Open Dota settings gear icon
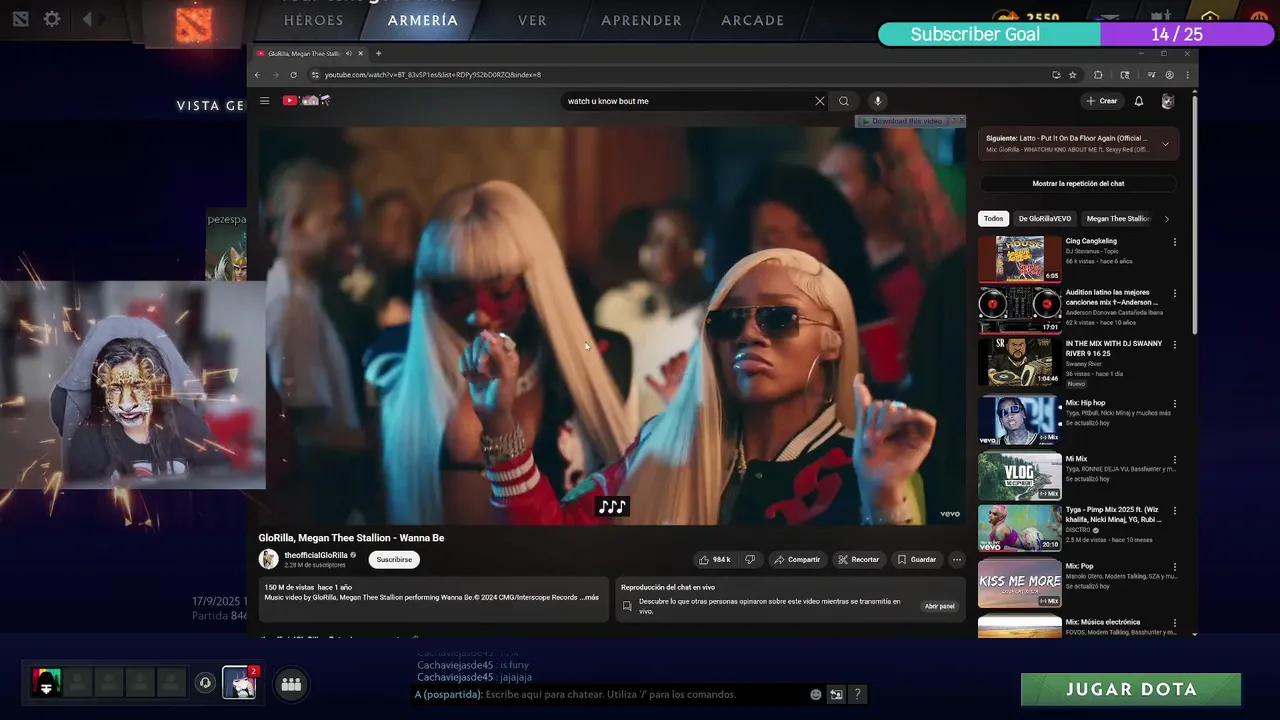The width and height of the screenshot is (1280, 720). (x=52, y=19)
